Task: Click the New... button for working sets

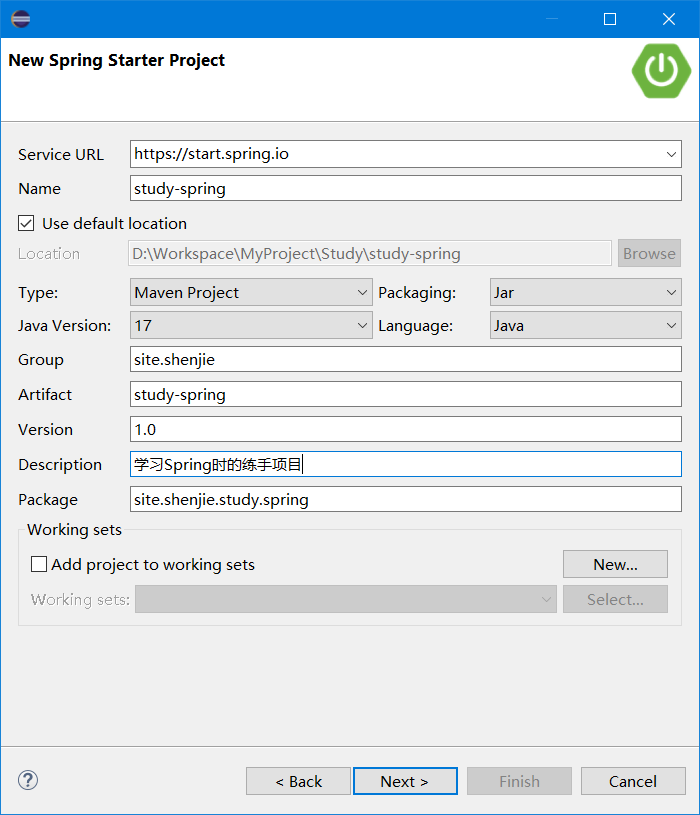Action: [x=615, y=564]
